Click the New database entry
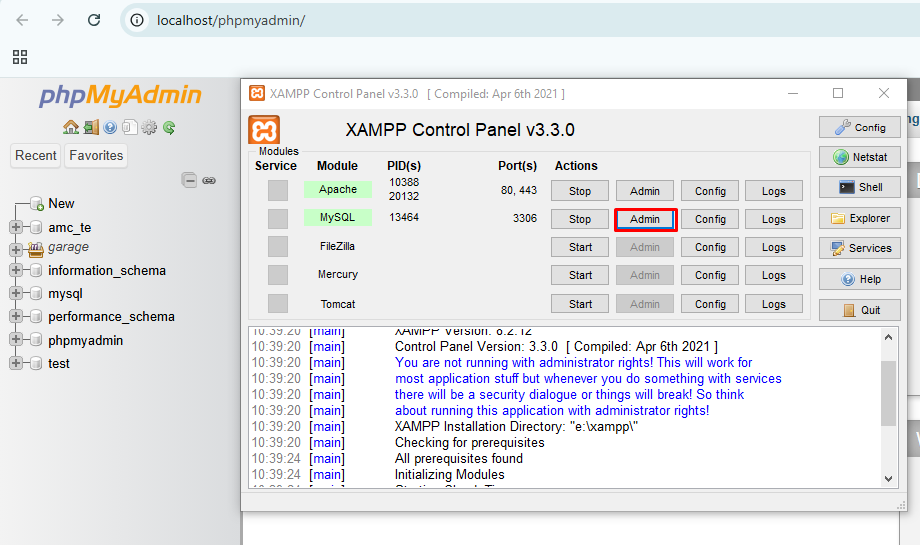 tap(61, 204)
